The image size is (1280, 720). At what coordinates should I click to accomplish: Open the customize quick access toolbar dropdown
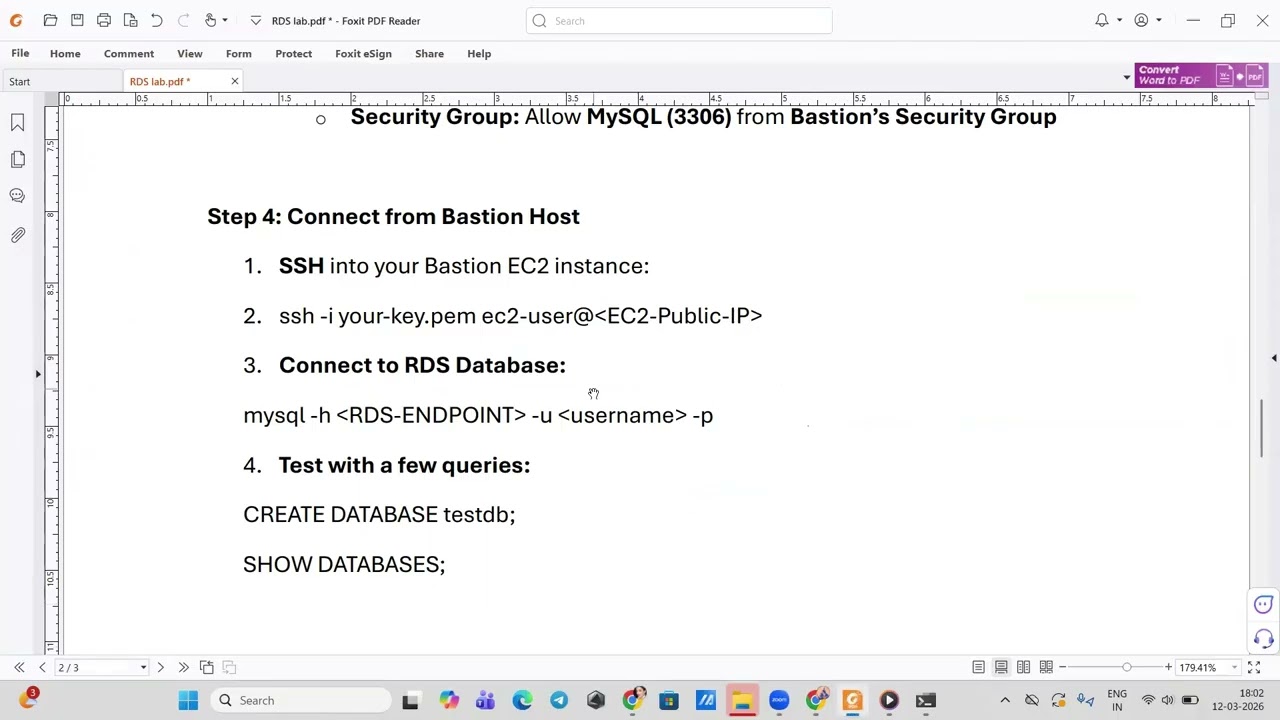[256, 20]
